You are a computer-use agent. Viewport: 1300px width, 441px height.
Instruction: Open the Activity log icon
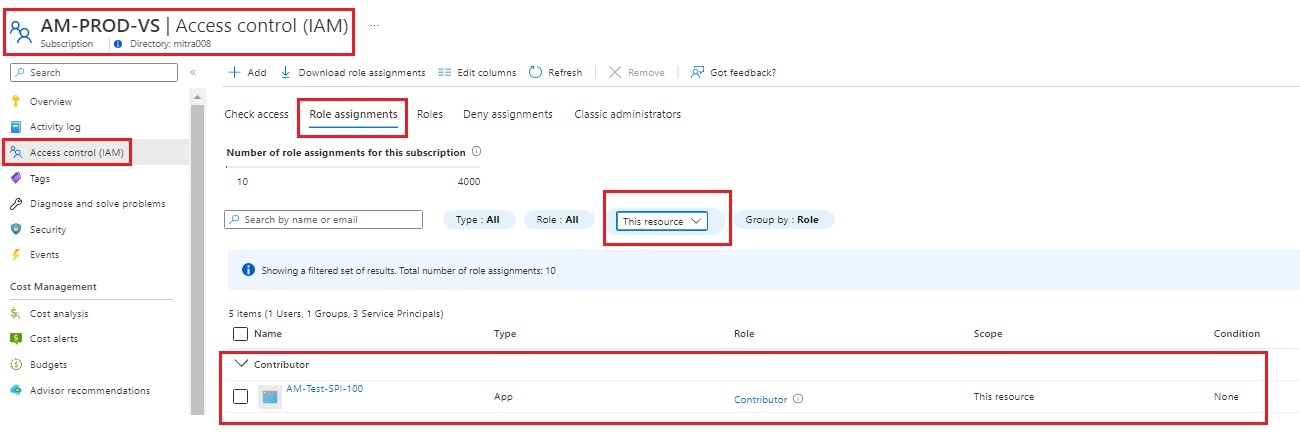coord(16,127)
